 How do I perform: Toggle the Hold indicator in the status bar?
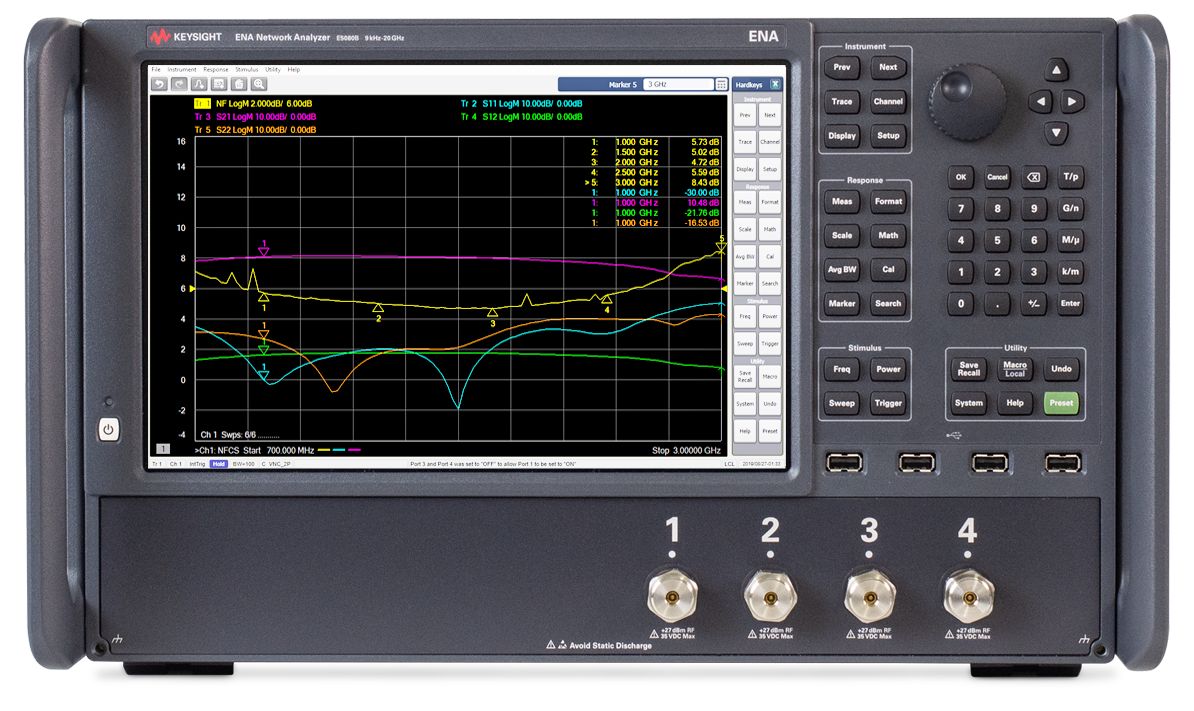point(218,465)
